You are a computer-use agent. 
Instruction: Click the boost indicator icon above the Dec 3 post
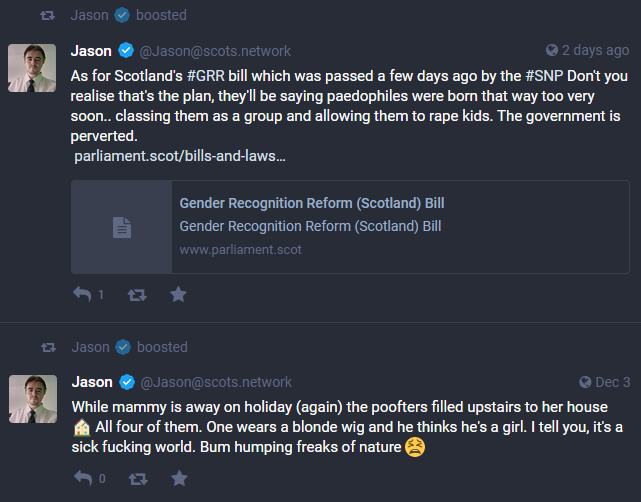pyautogui.click(x=46, y=347)
